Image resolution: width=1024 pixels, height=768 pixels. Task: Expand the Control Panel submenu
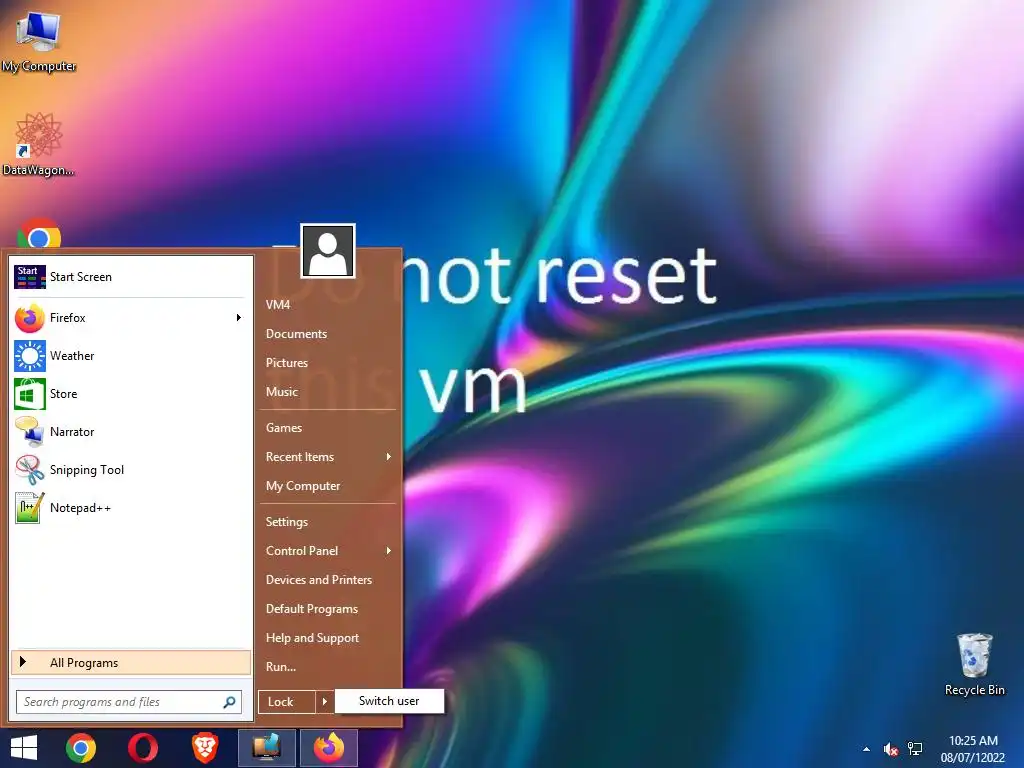click(x=389, y=551)
